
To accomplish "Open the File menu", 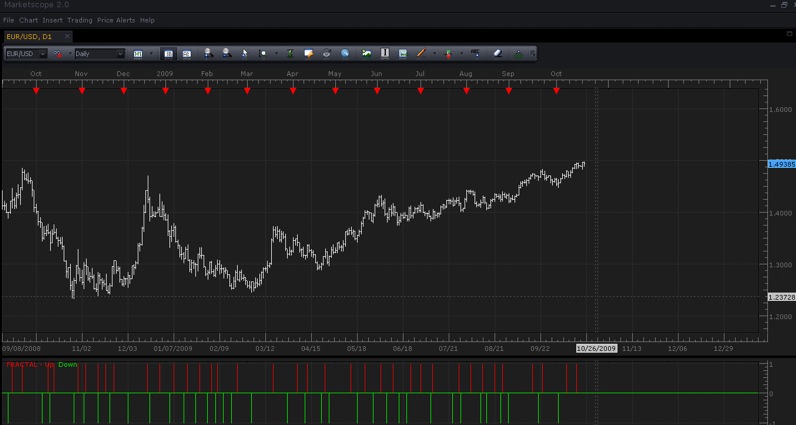I will (x=9, y=20).
